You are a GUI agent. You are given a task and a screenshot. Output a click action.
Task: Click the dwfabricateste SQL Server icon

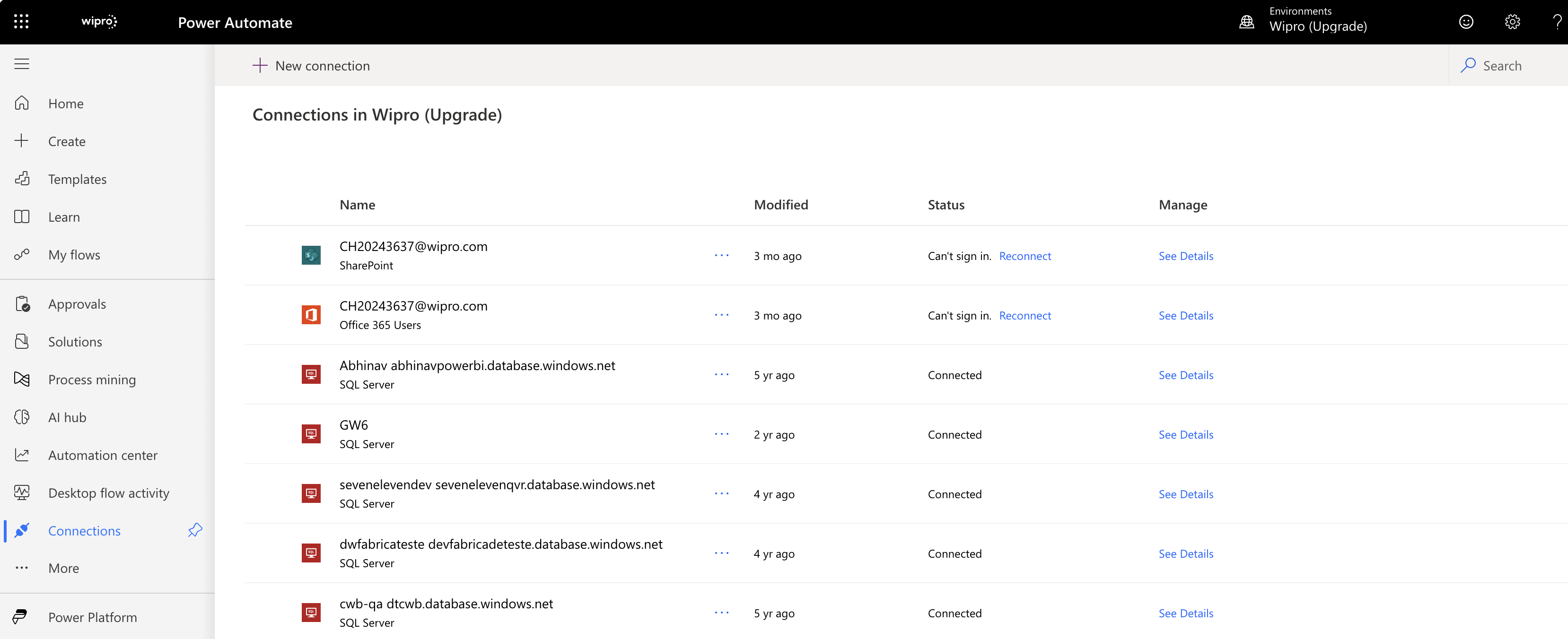(311, 553)
